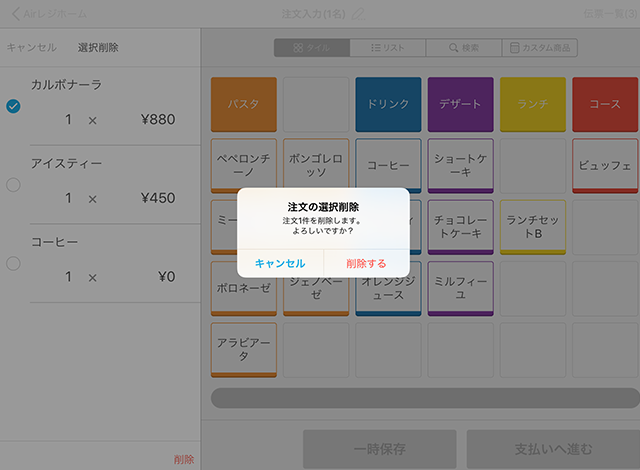Image resolution: width=640 pixels, height=470 pixels.
Task: Open 伝票一覧(3) slip list
Action: click(x=611, y=14)
